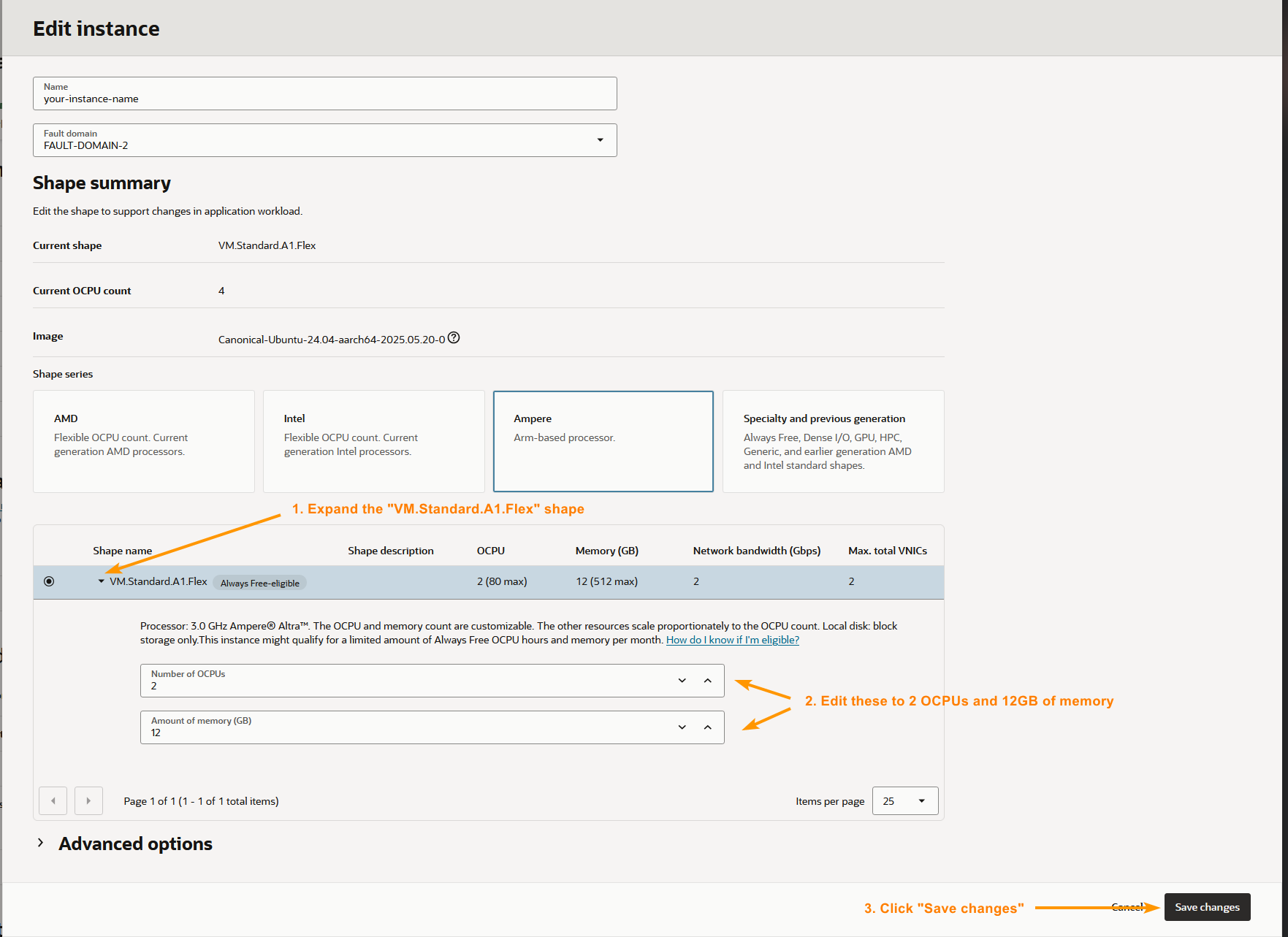Click the Shape summary heading
The height and width of the screenshot is (937, 1288).
coord(102,183)
